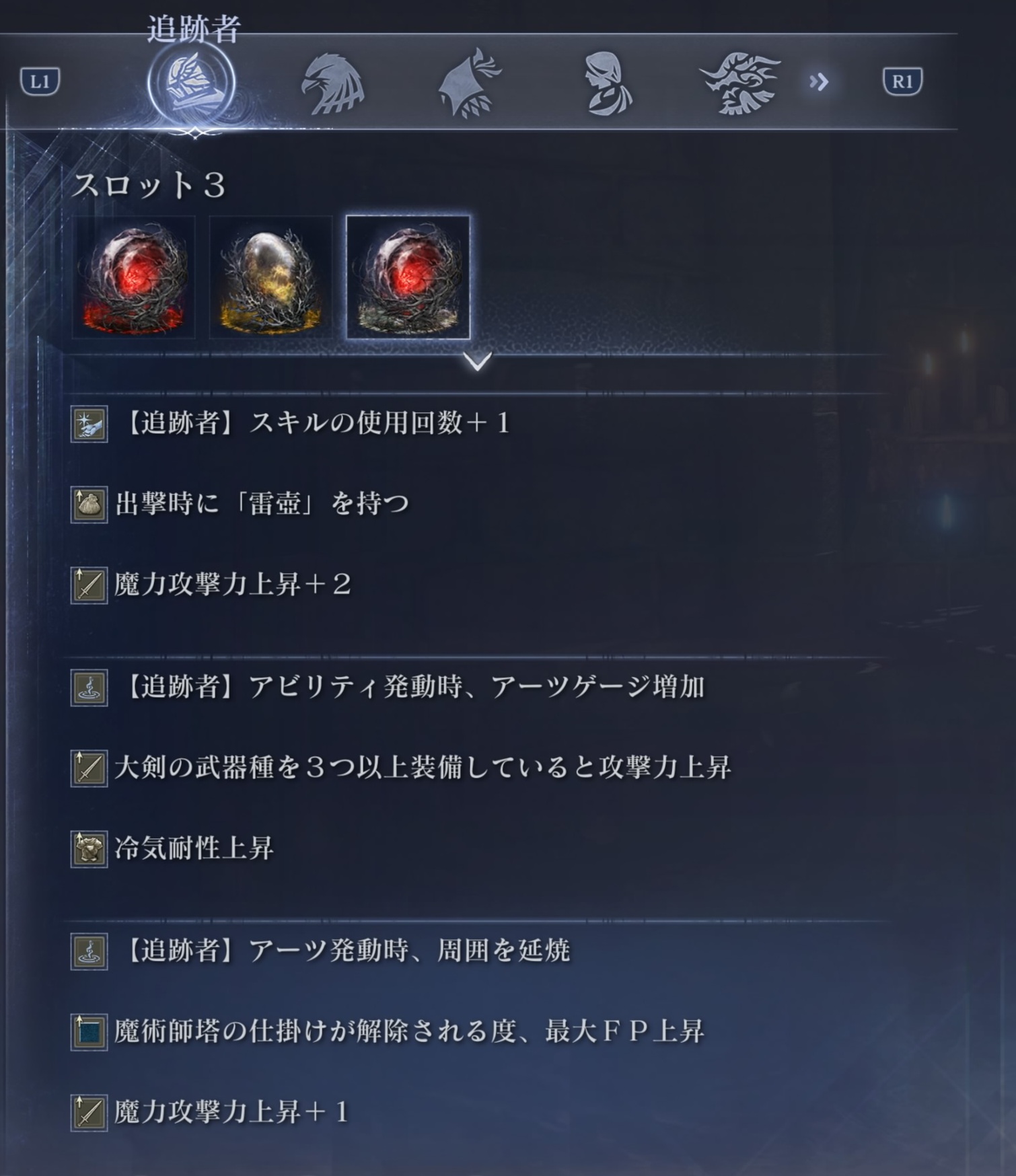
Task: Select the yellow relic in slot two
Action: tap(270, 277)
